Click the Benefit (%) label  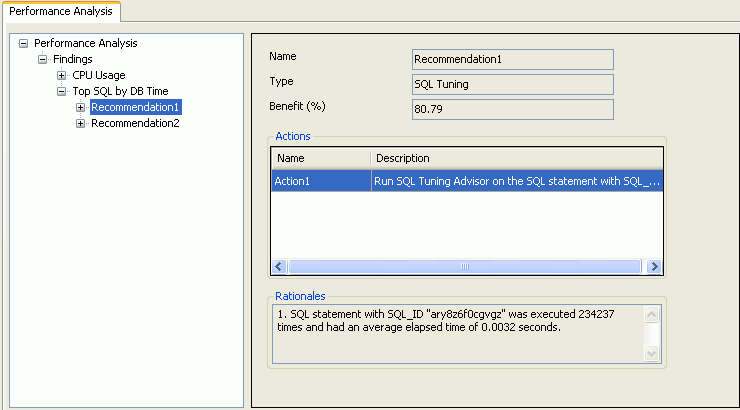297,107
